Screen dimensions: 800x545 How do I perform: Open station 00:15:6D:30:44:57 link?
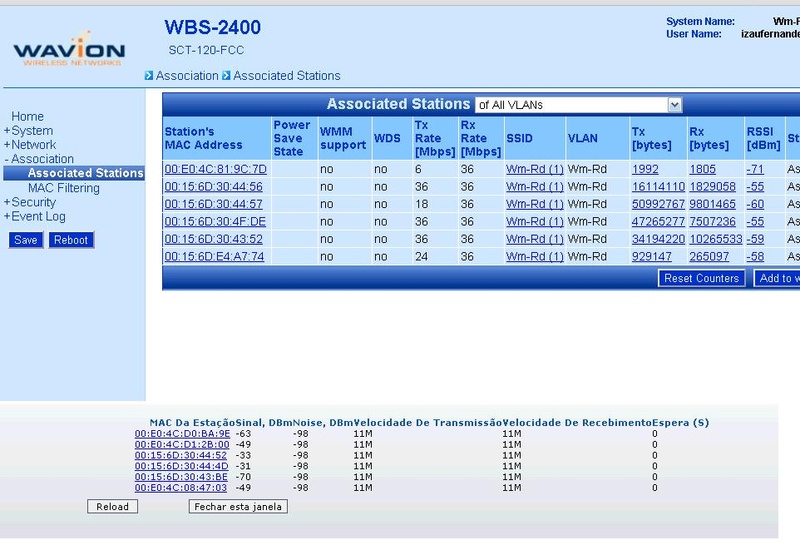coord(213,204)
